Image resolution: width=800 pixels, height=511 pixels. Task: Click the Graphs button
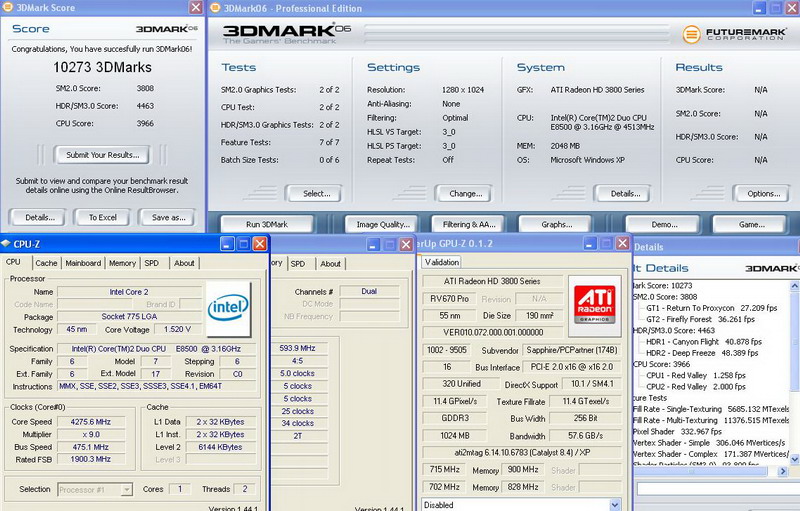(557, 224)
